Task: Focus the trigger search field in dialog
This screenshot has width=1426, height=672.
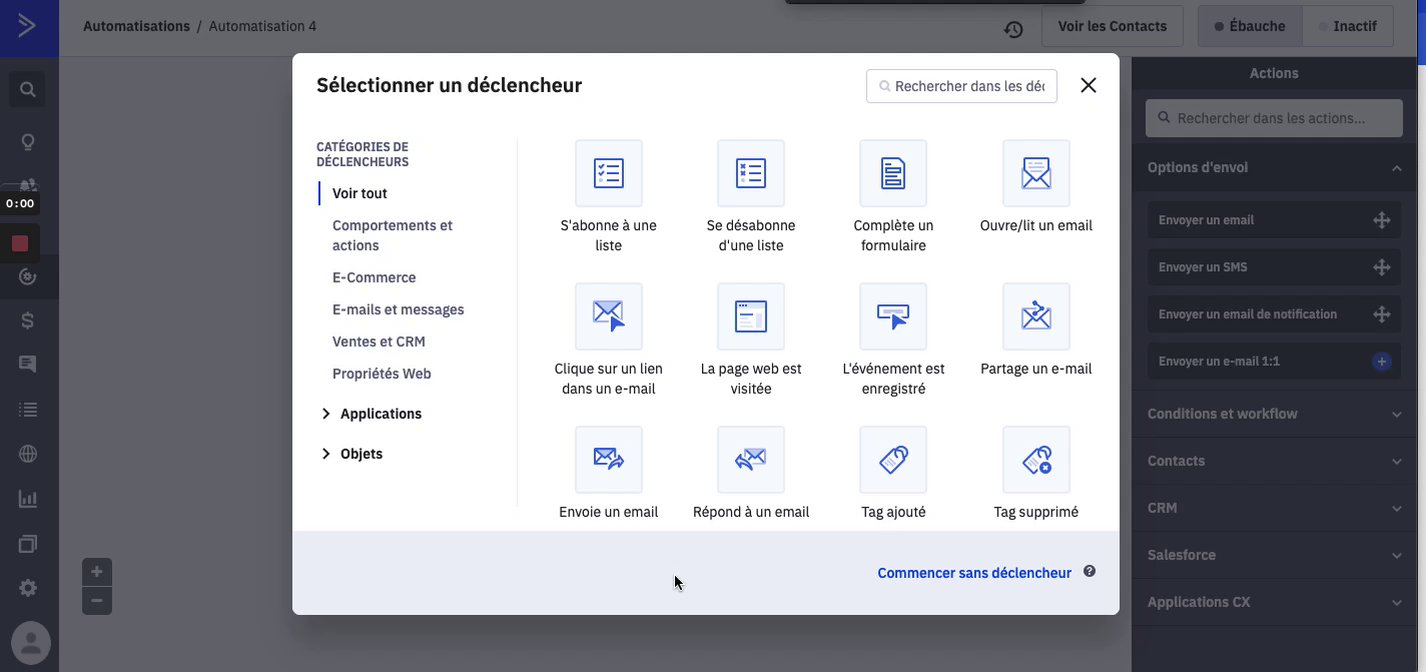Action: [962, 86]
